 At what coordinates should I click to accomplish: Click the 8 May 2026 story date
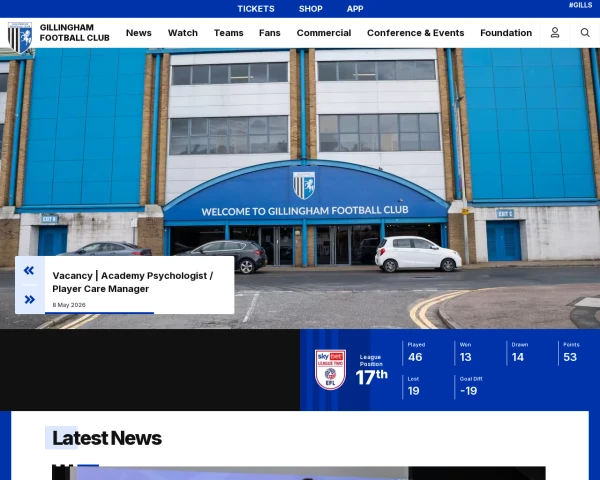[x=69, y=305]
